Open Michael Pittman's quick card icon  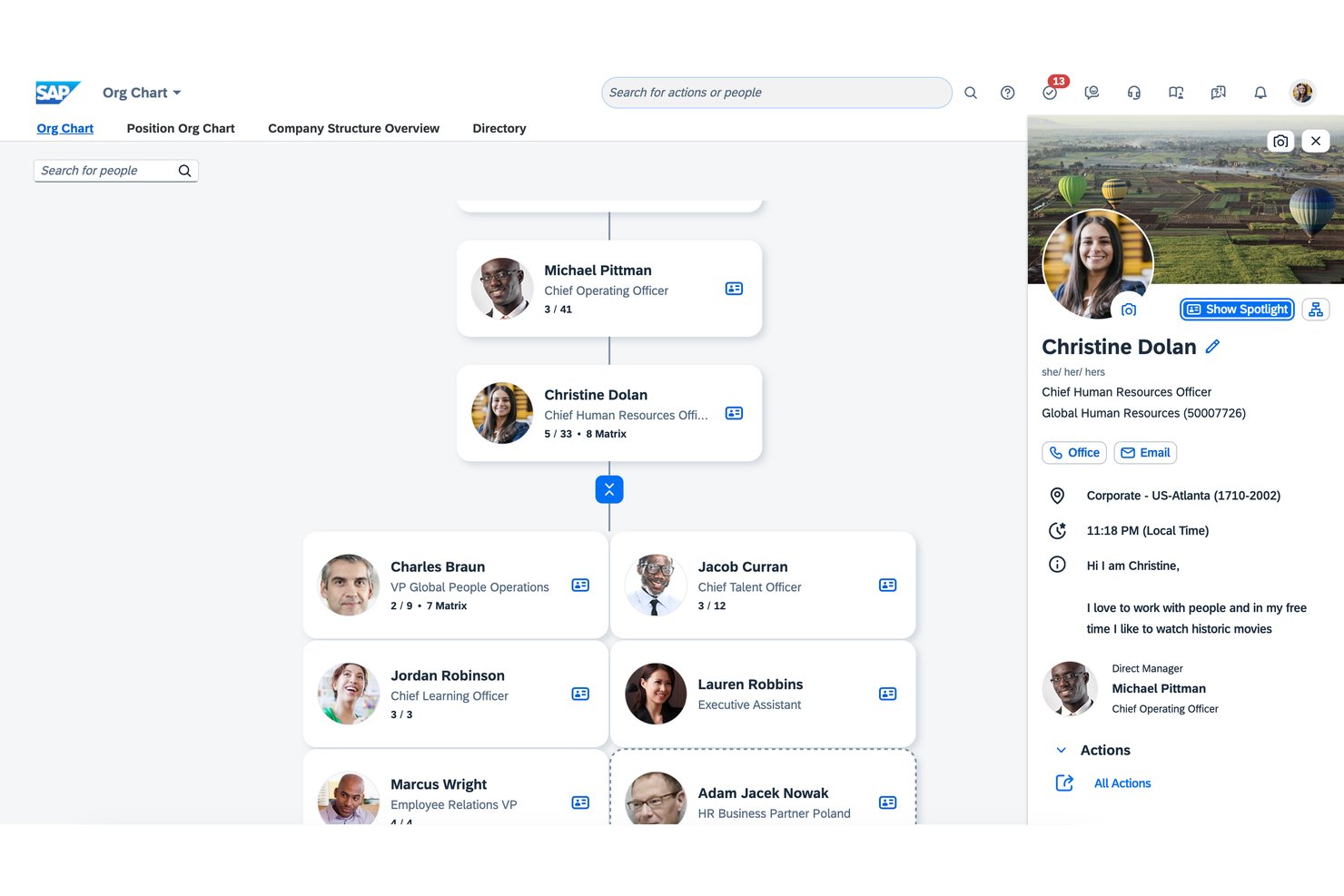tap(734, 289)
